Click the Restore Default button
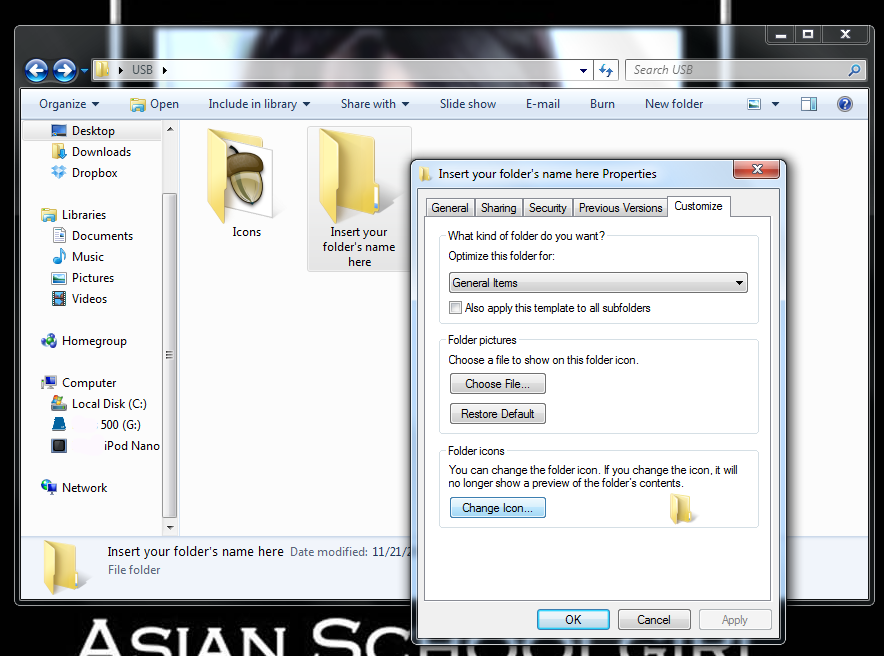Screen dimensions: 884x656 tap(497, 413)
